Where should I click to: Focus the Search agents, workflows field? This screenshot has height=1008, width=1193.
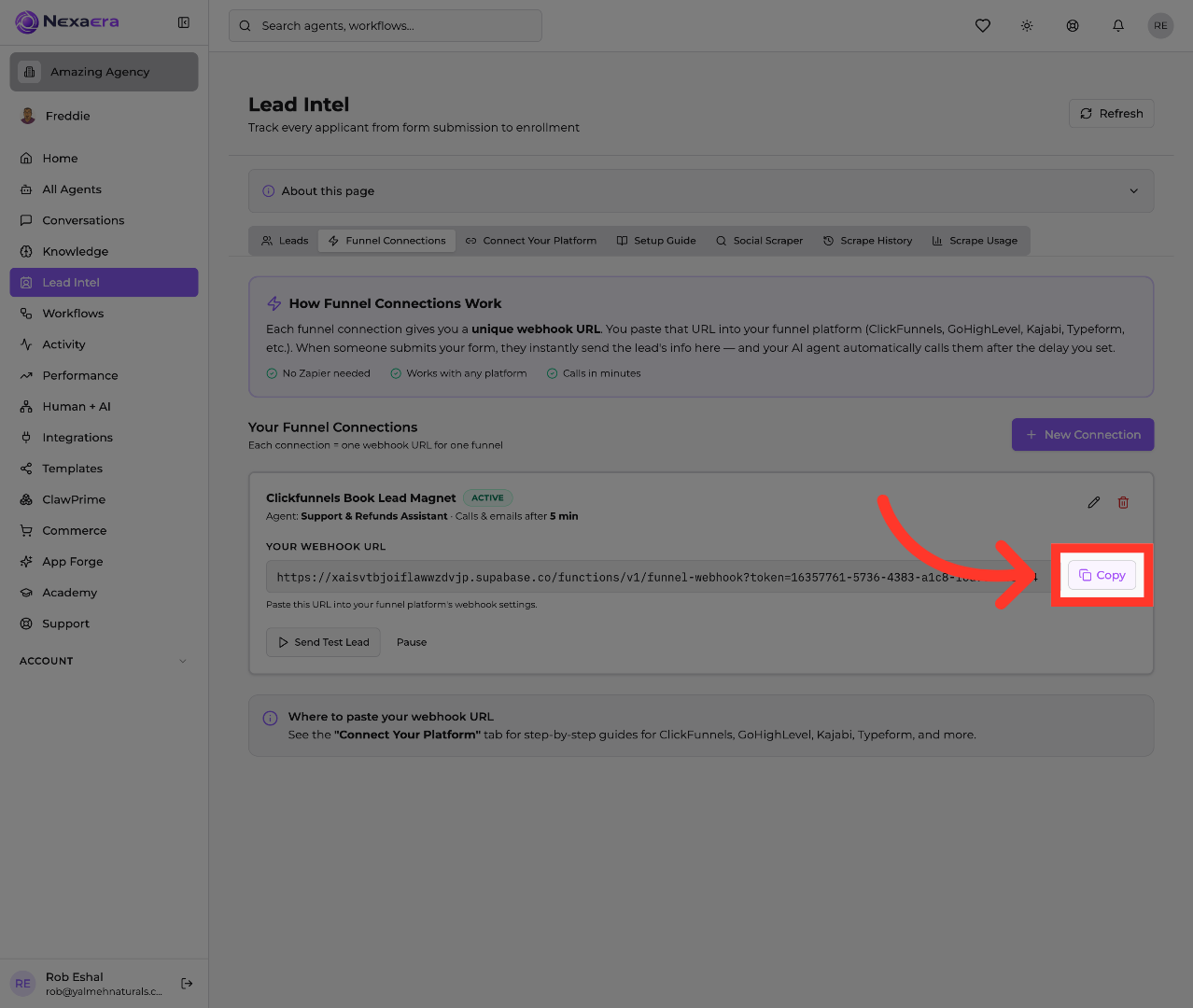click(x=386, y=26)
